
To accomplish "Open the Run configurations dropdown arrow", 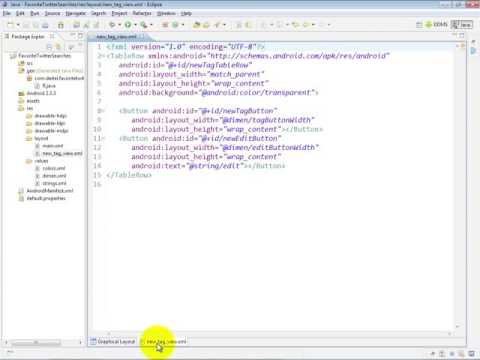I will 135,25.
